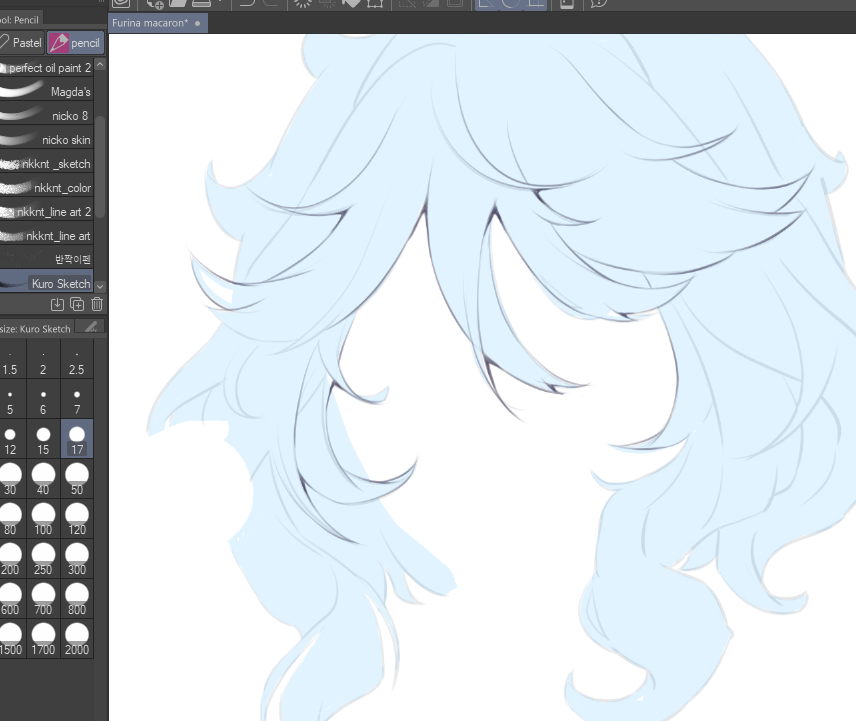This screenshot has height=721, width=856.
Task: Select brush size 2000
Action: pos(76,639)
